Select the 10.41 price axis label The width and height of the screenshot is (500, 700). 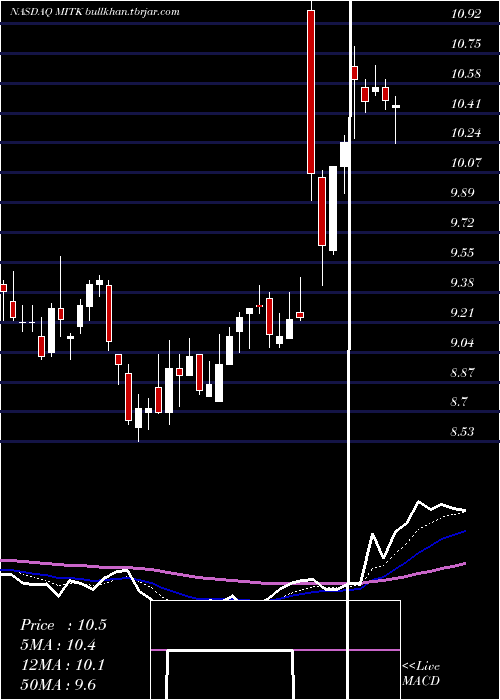pos(466,104)
